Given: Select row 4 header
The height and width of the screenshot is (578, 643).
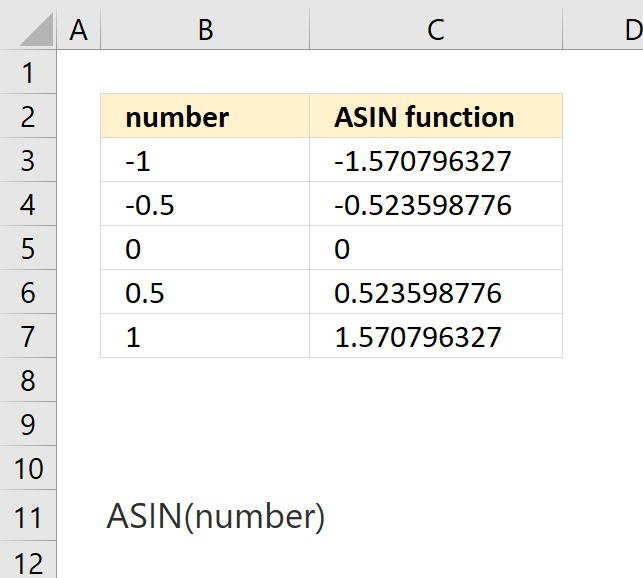Looking at the screenshot, I should (28, 204).
